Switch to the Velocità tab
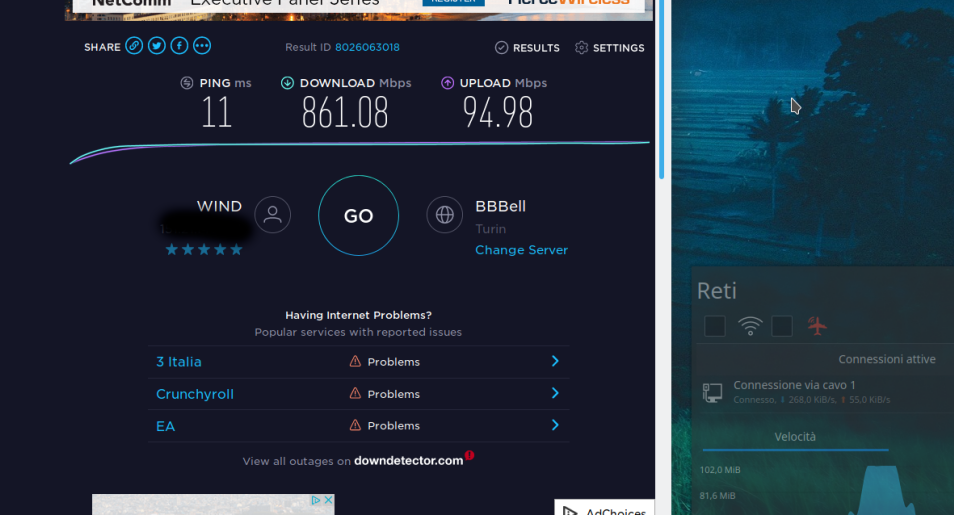This screenshot has height=515, width=954. 795,437
